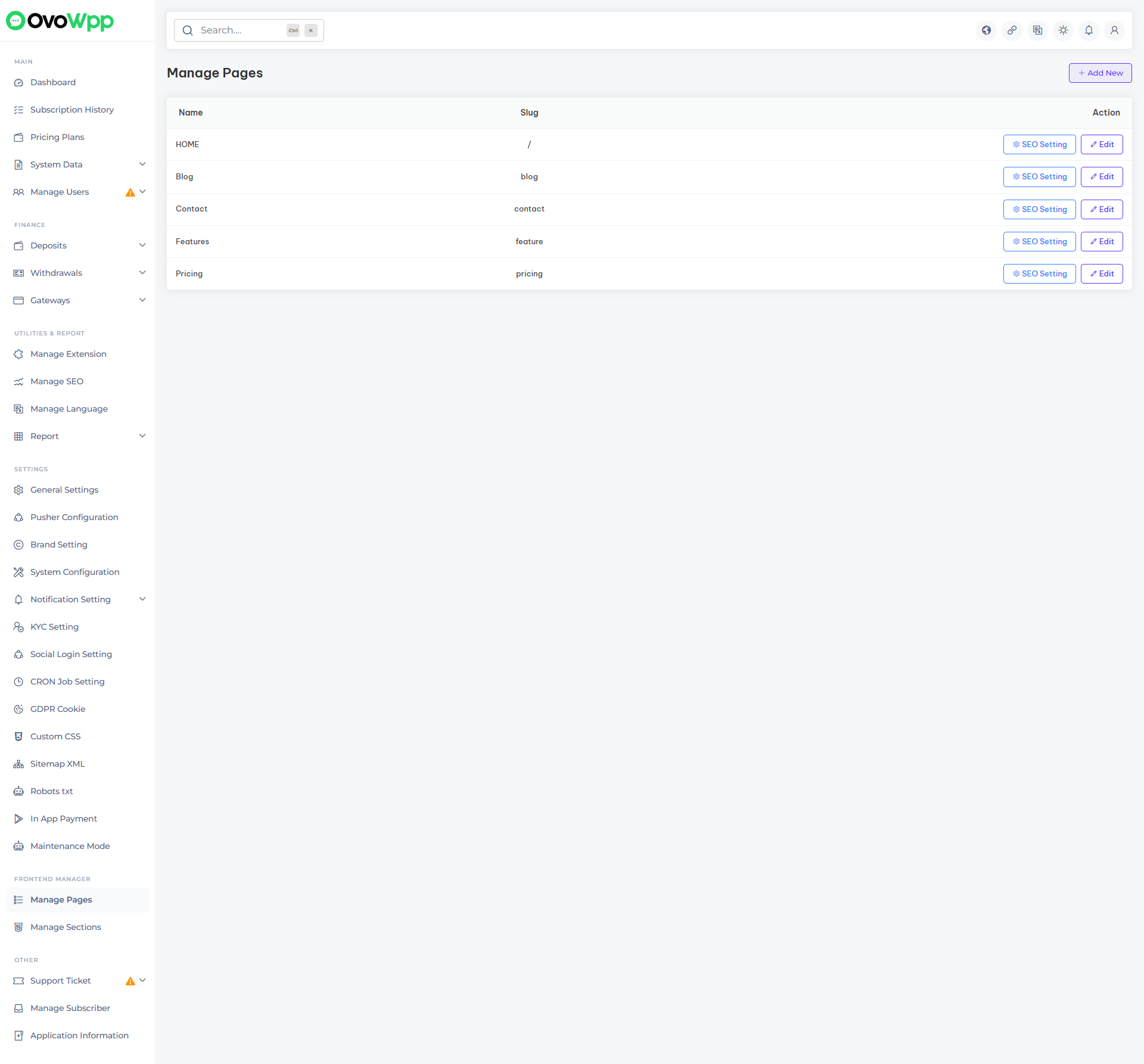Click the OvoWpp logo
Image resolution: width=1144 pixels, height=1064 pixels.
click(x=60, y=21)
